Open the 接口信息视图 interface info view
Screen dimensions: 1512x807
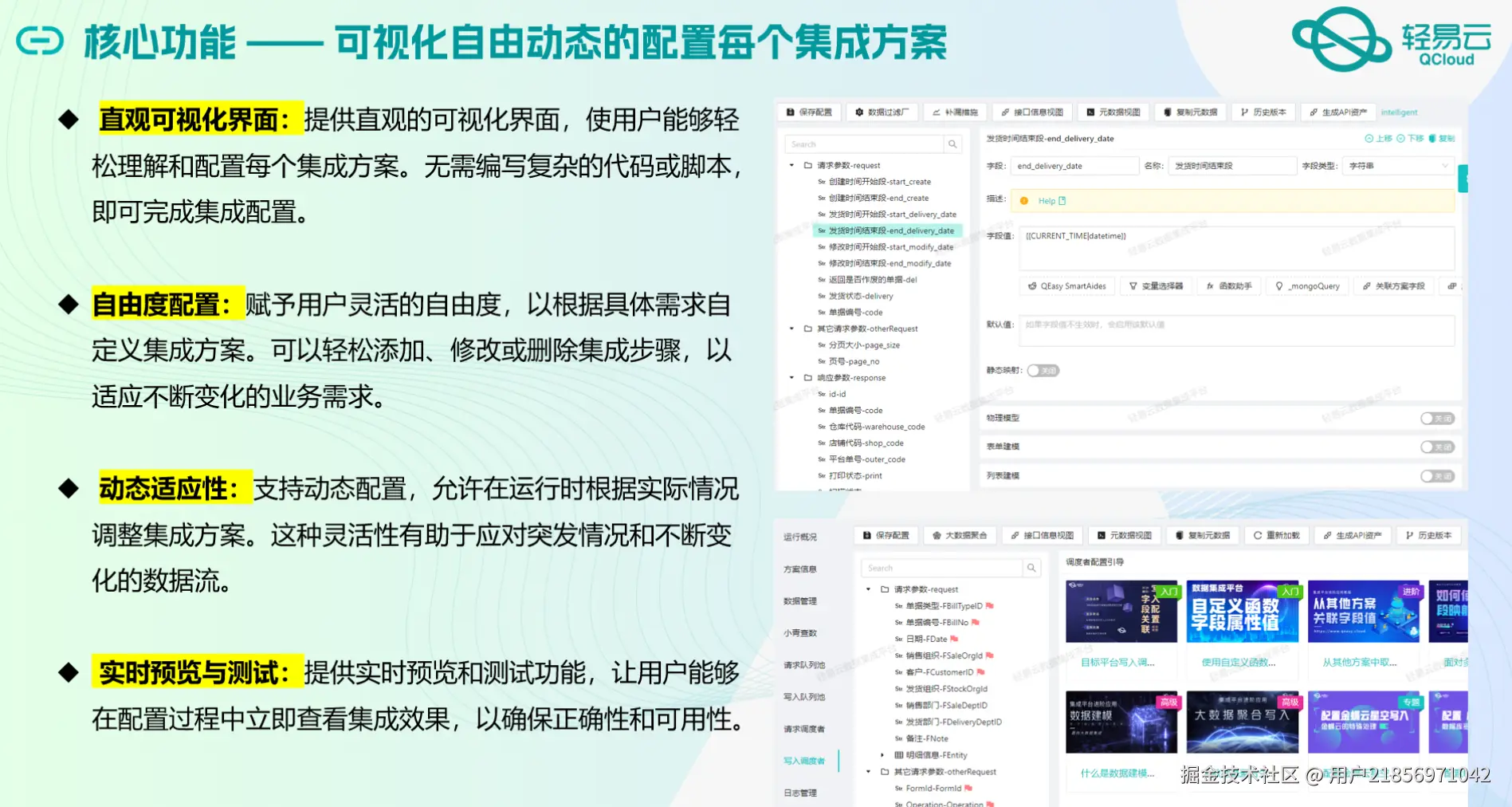1034,112
